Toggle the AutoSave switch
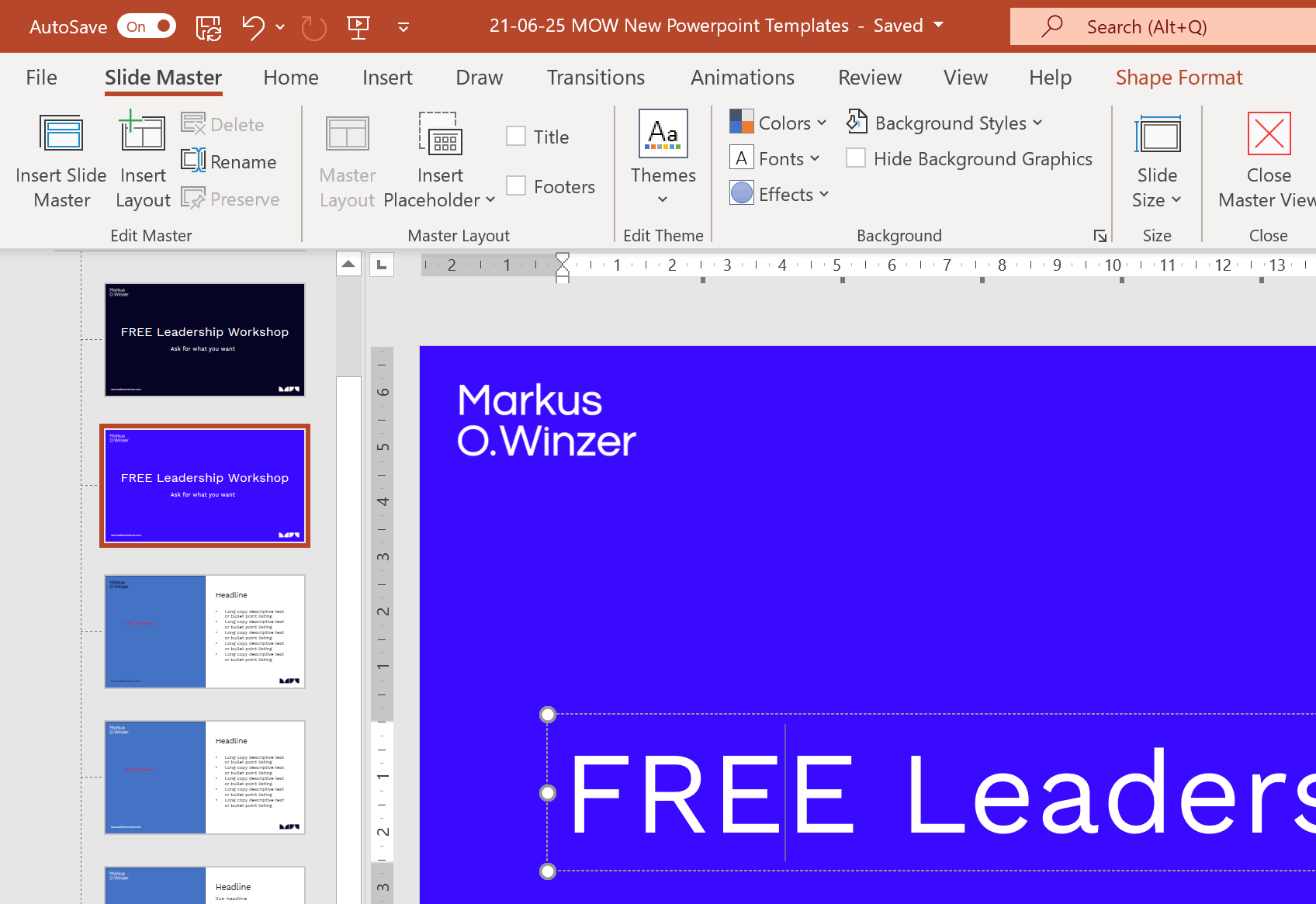This screenshot has height=904, width=1316. [147, 26]
